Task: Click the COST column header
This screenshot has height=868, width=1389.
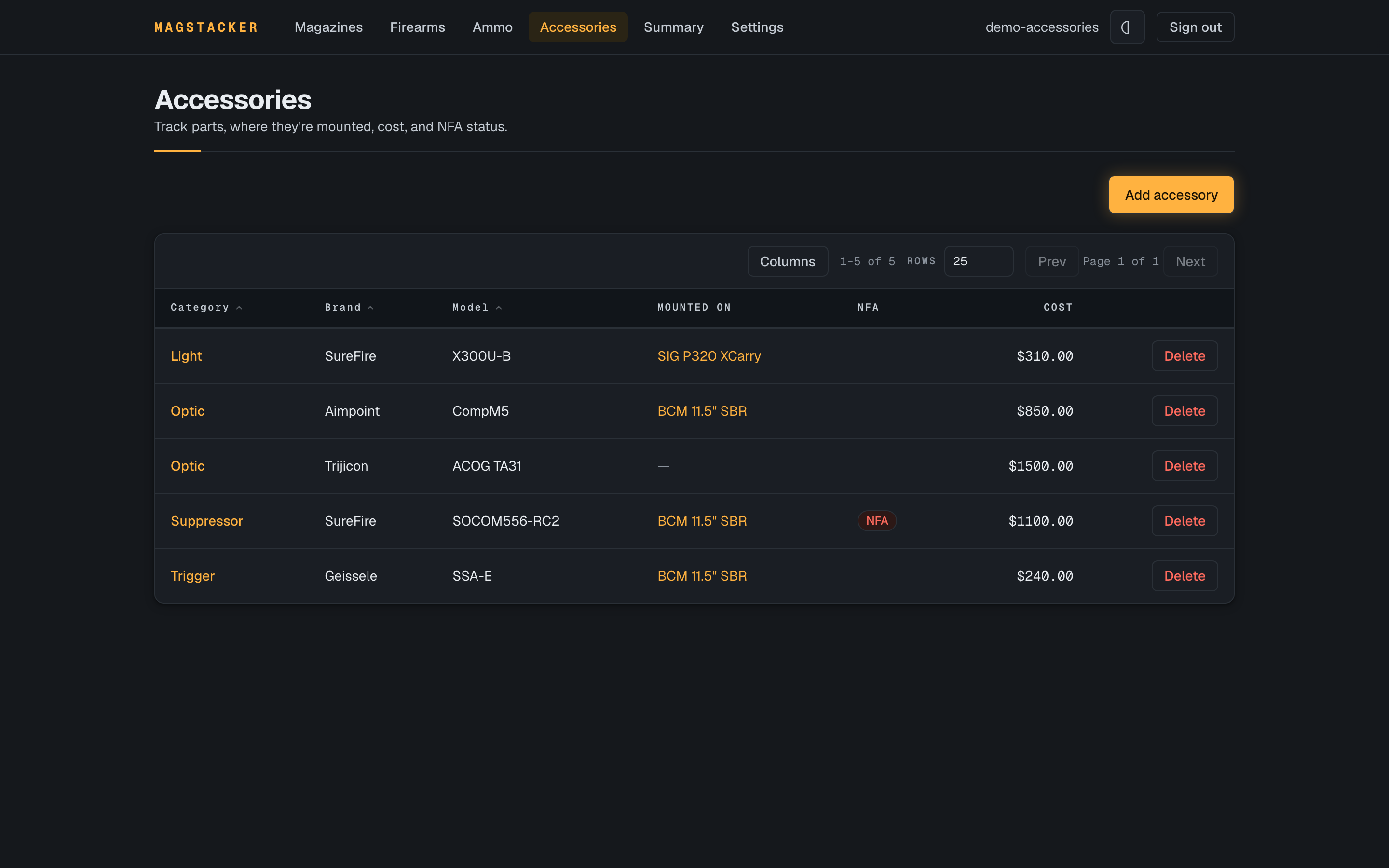Action: point(1058,307)
